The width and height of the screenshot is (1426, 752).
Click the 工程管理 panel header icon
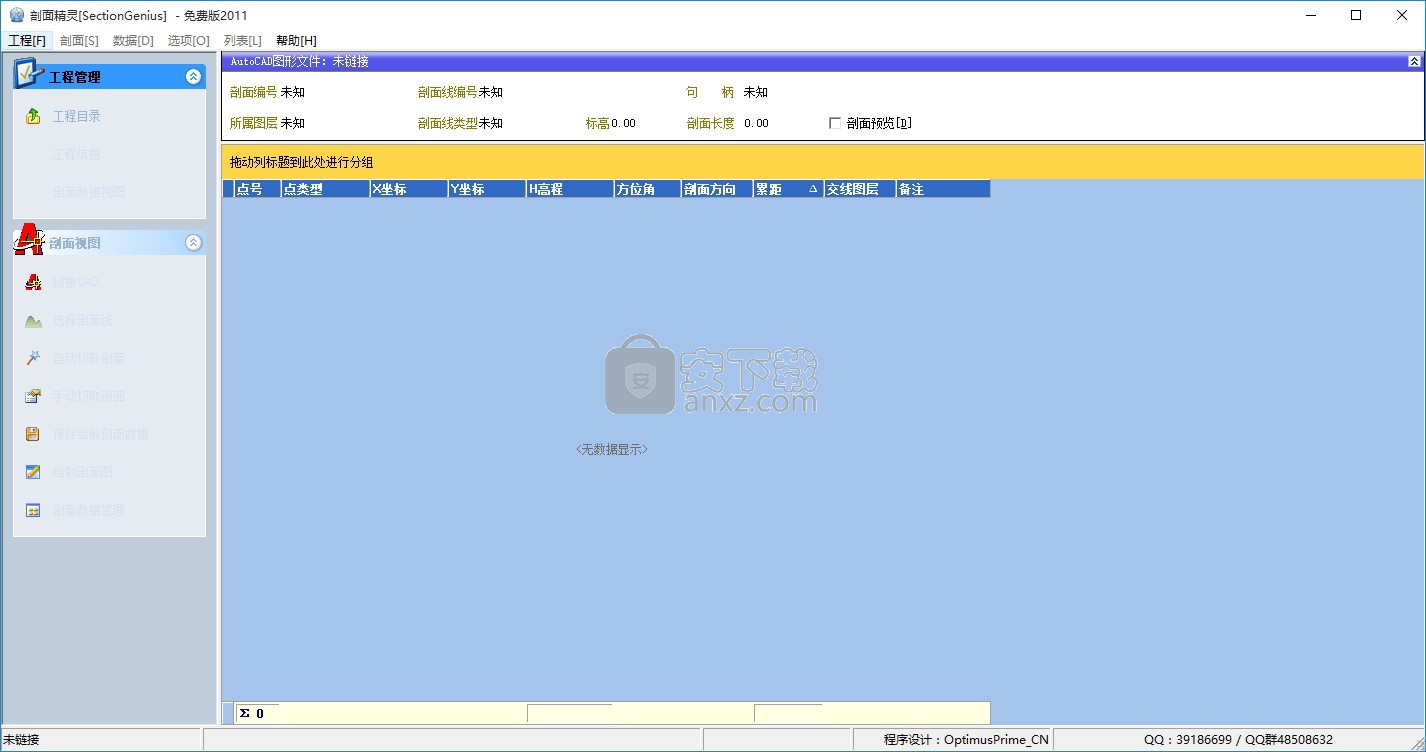(30, 73)
